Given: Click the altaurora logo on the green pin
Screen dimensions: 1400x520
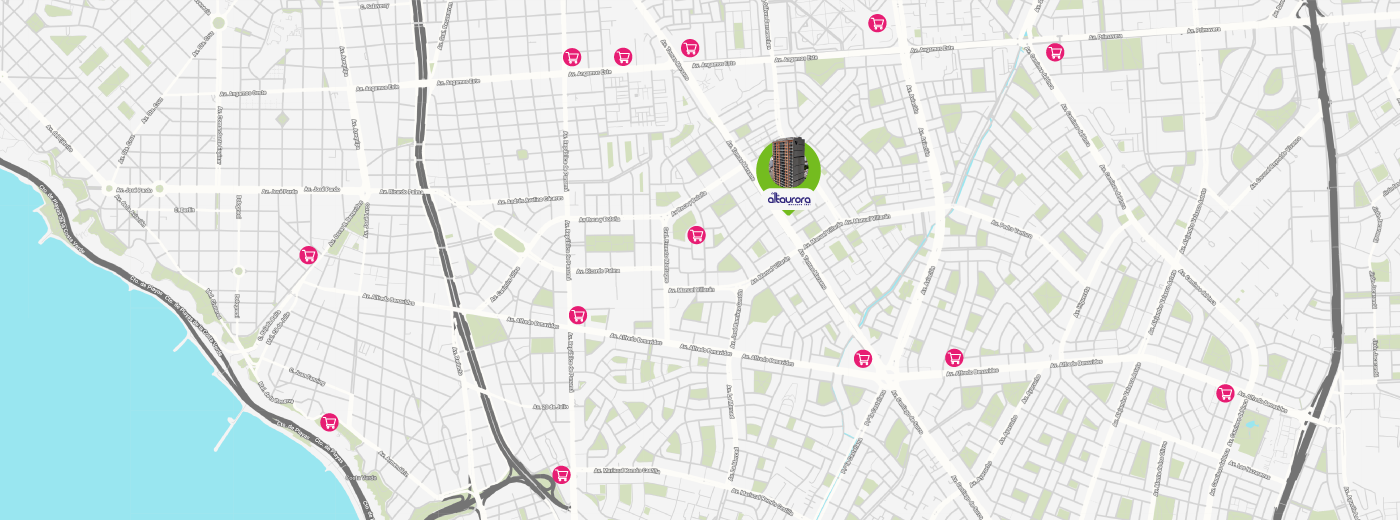Looking at the screenshot, I should [x=788, y=199].
